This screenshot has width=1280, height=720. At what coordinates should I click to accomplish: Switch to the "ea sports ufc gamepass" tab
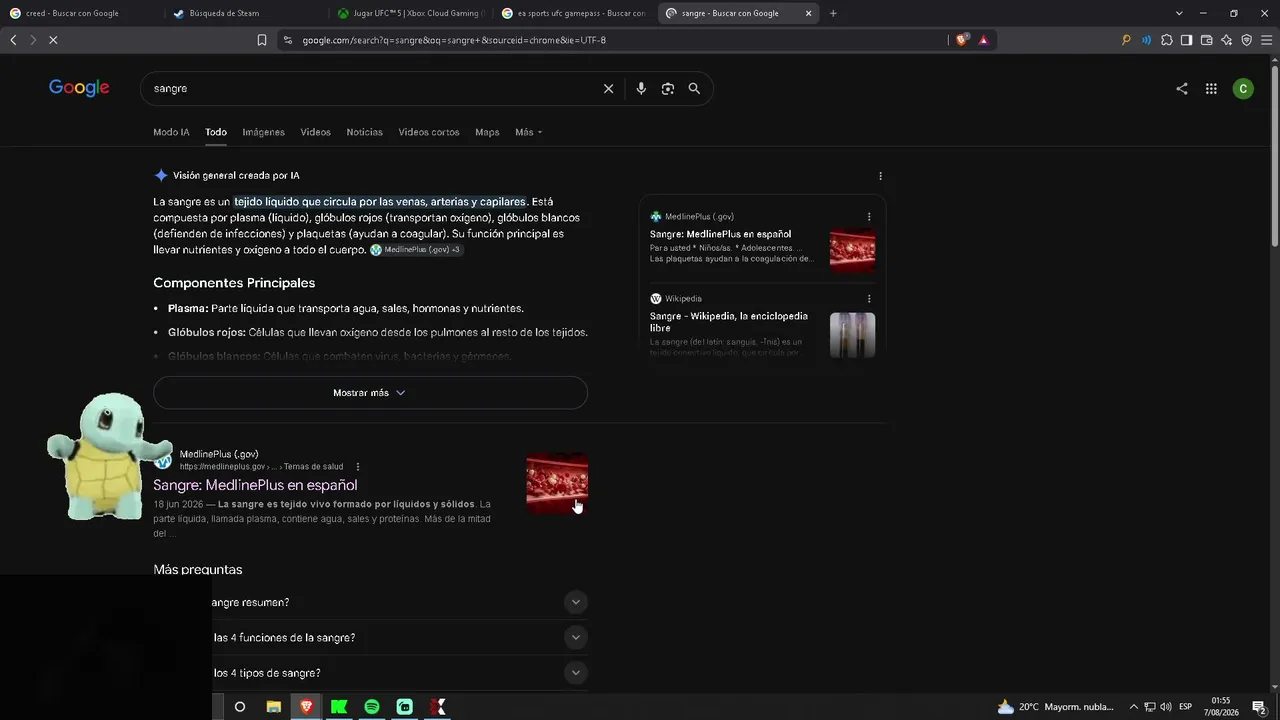point(574,13)
